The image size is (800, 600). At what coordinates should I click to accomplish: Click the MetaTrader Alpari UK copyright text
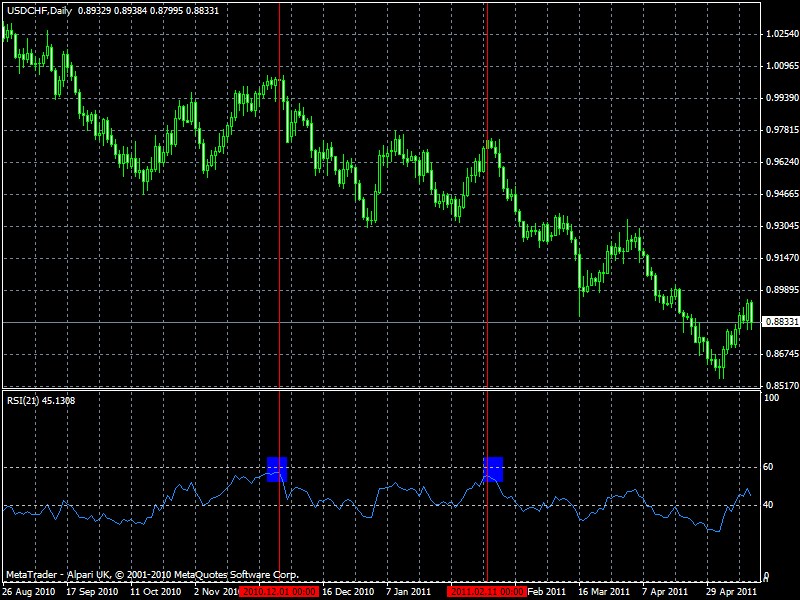point(152,575)
